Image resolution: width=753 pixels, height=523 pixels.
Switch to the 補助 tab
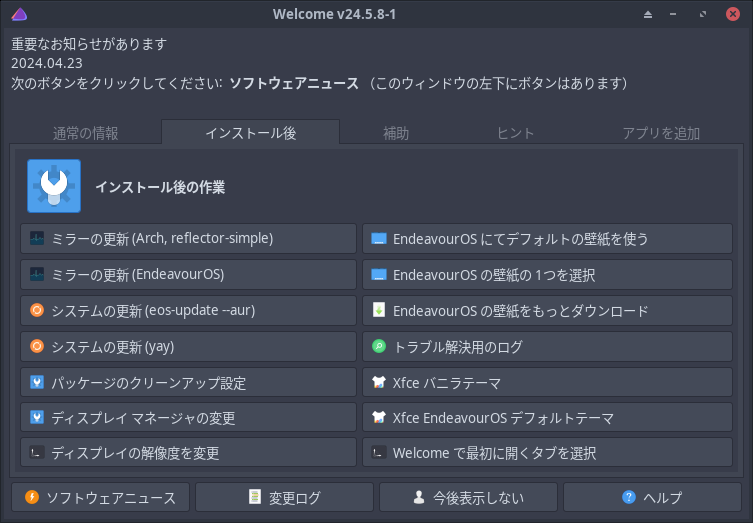(x=396, y=133)
